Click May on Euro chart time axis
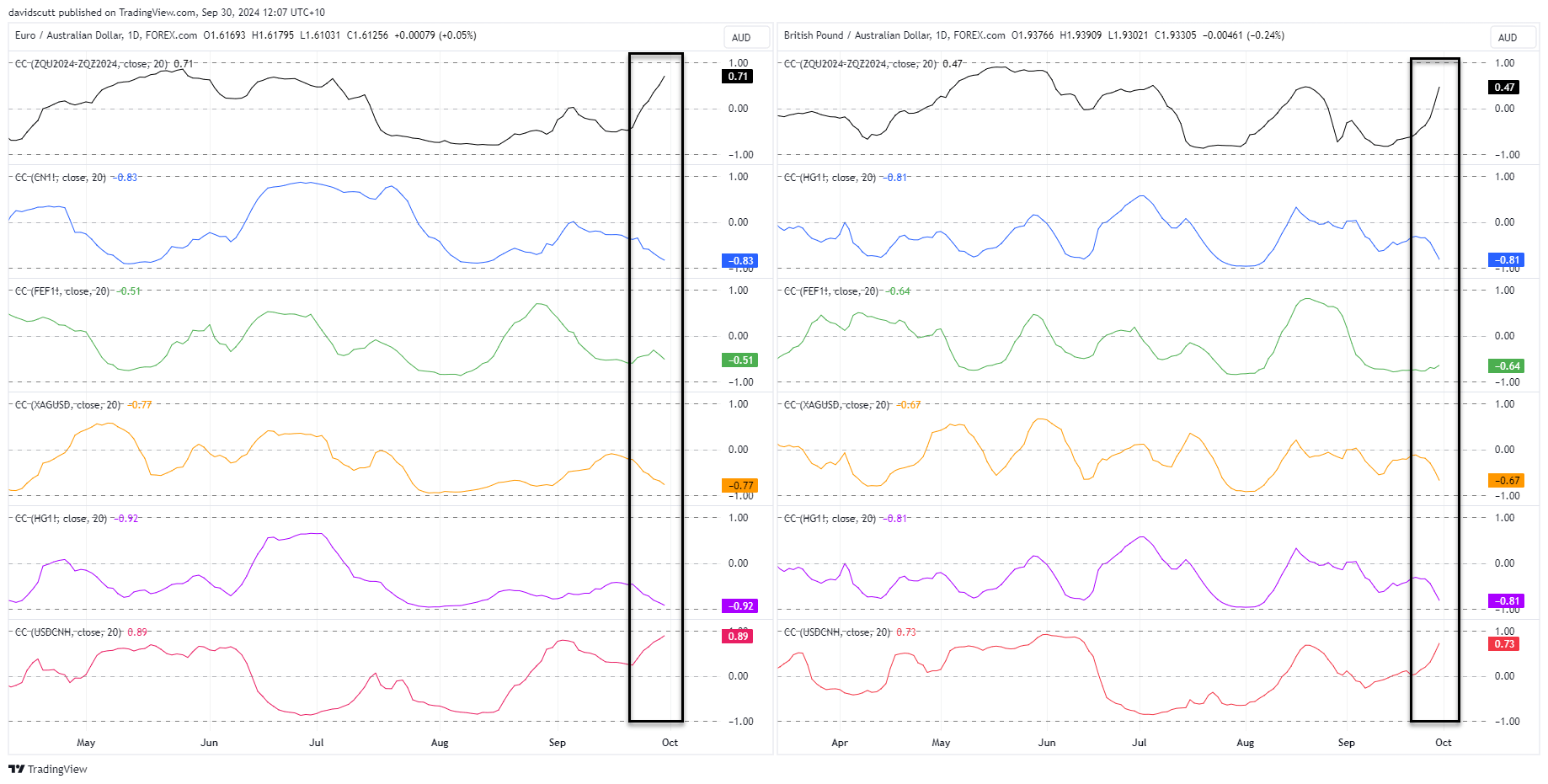 coord(86,743)
